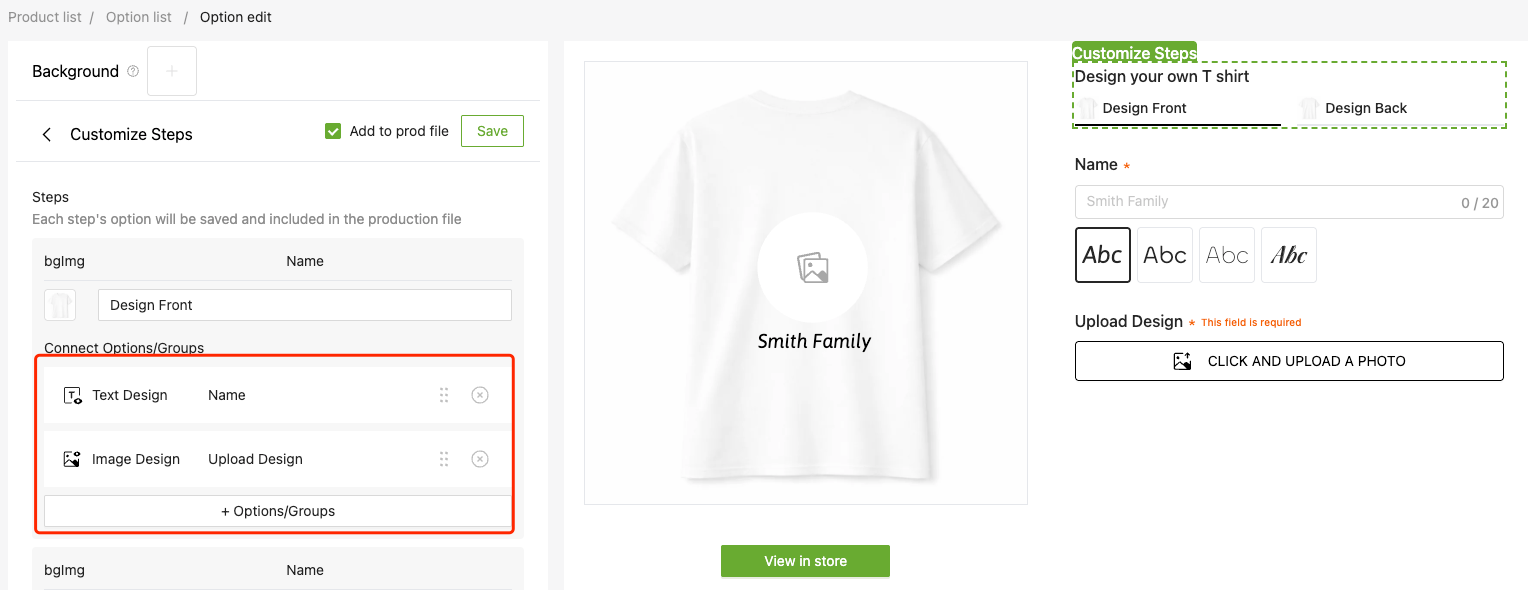Select the italic script Abc font style

[x=1289, y=255]
